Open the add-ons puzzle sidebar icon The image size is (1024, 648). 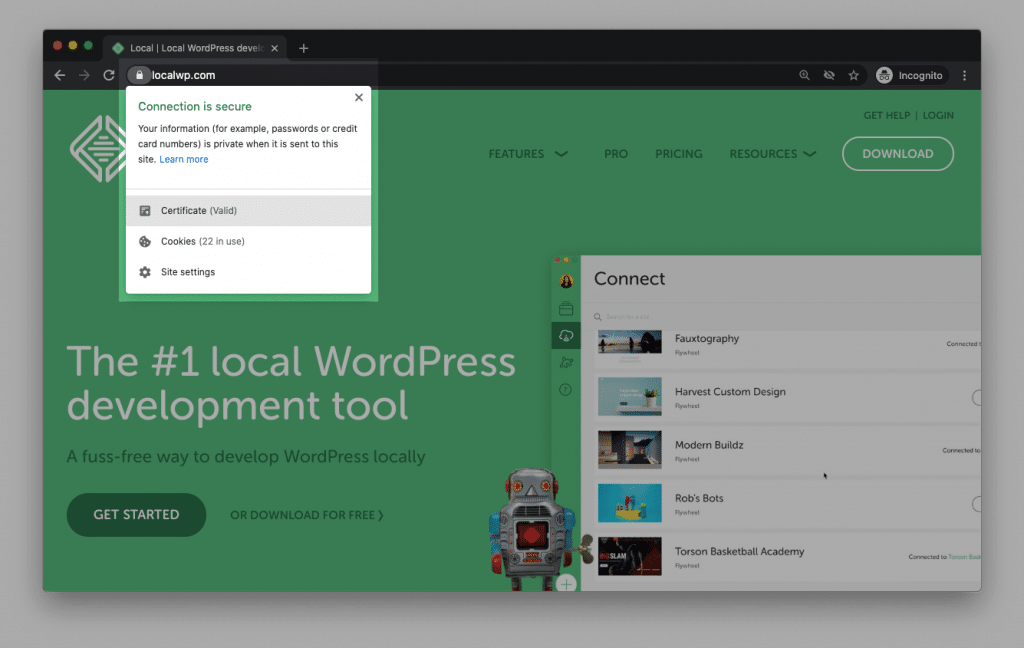tap(566, 363)
